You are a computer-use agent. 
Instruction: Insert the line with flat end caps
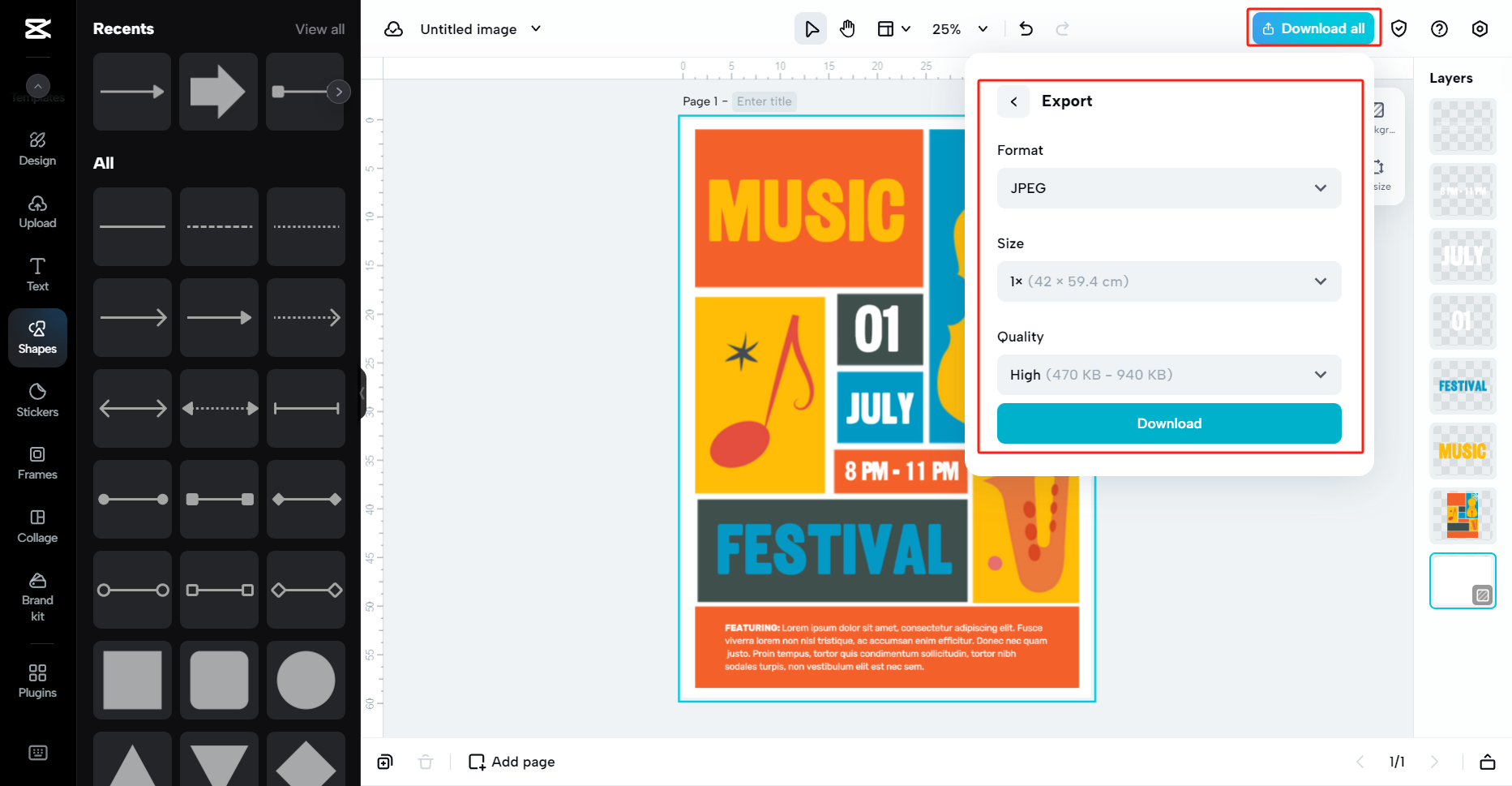[x=306, y=408]
